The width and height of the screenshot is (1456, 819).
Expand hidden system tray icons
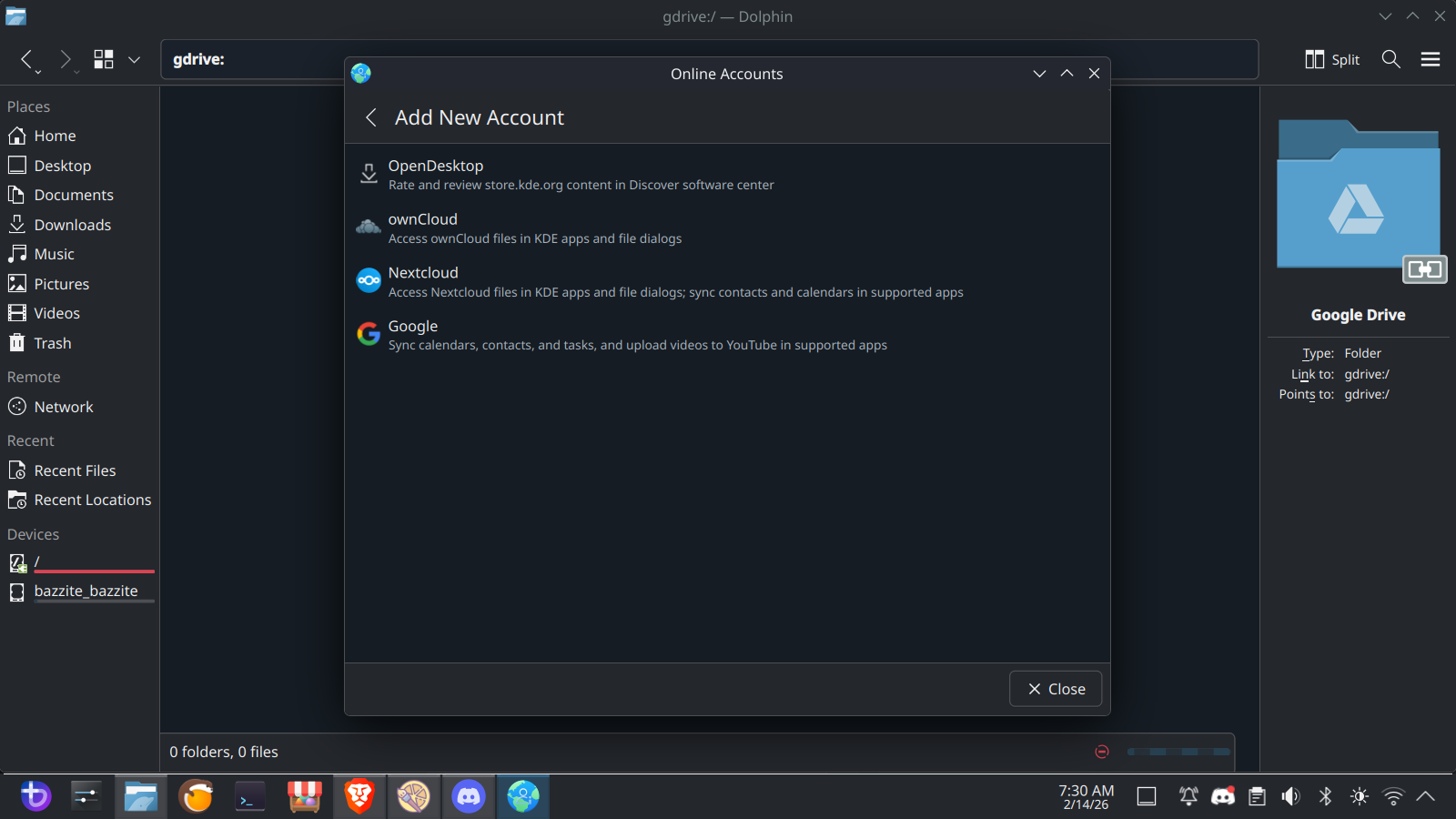click(x=1426, y=797)
